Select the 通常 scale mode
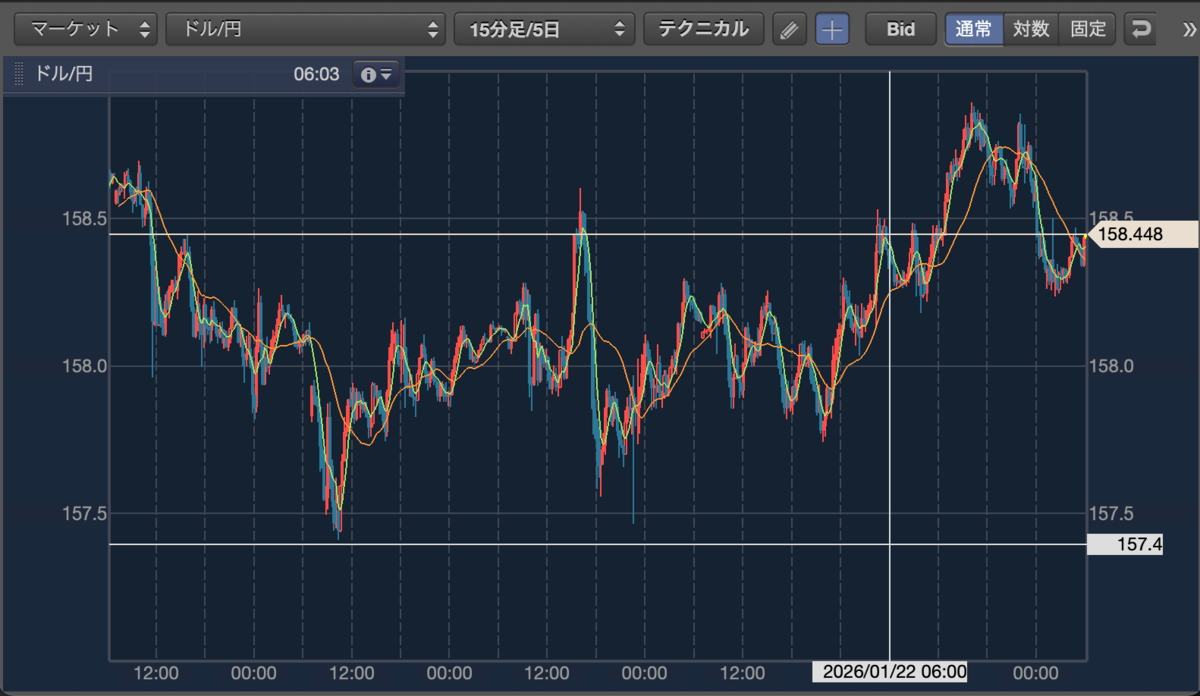This screenshot has height=696, width=1200. point(973,29)
